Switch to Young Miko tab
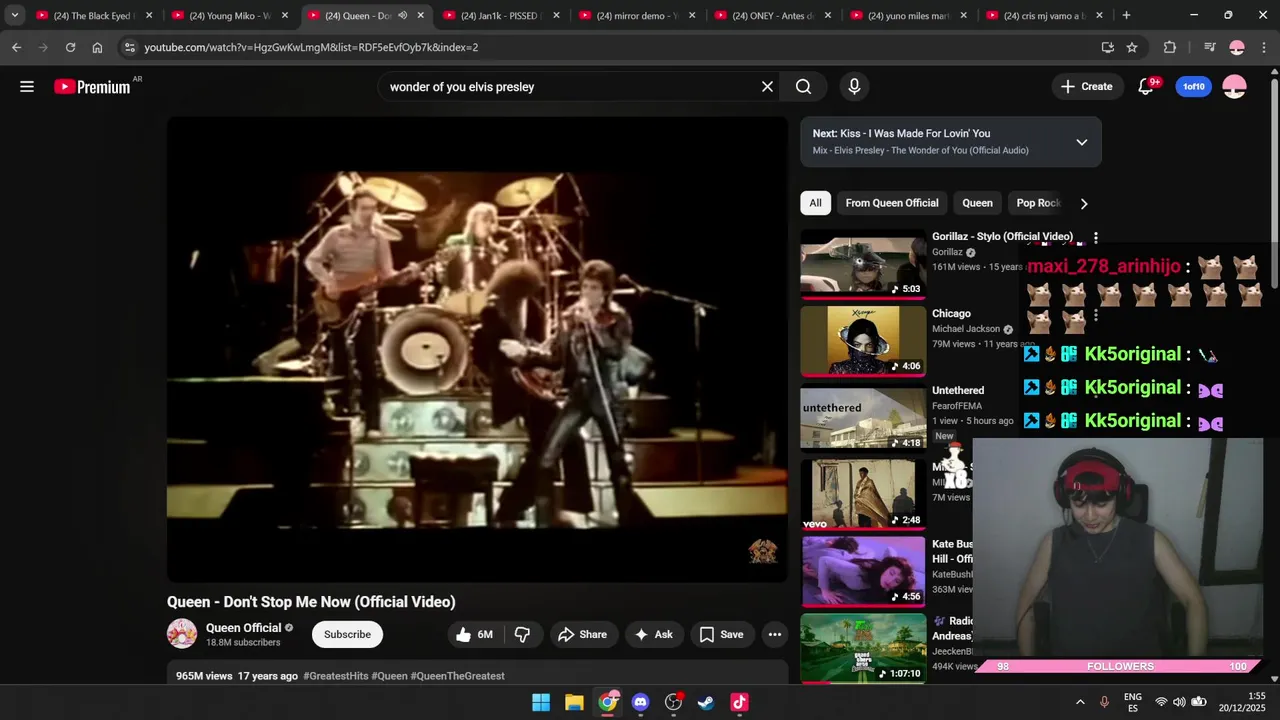1280x720 pixels. 229,16
